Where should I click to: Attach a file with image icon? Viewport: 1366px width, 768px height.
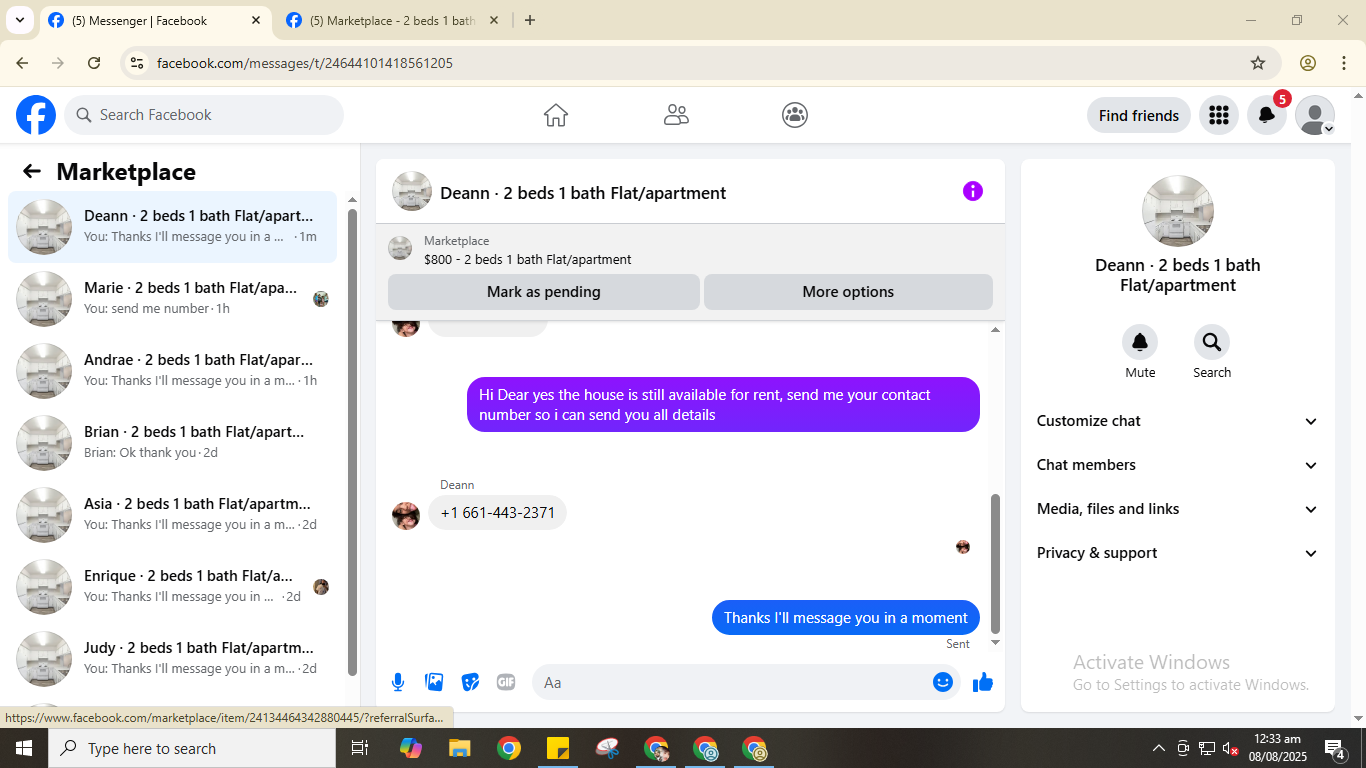coord(434,682)
